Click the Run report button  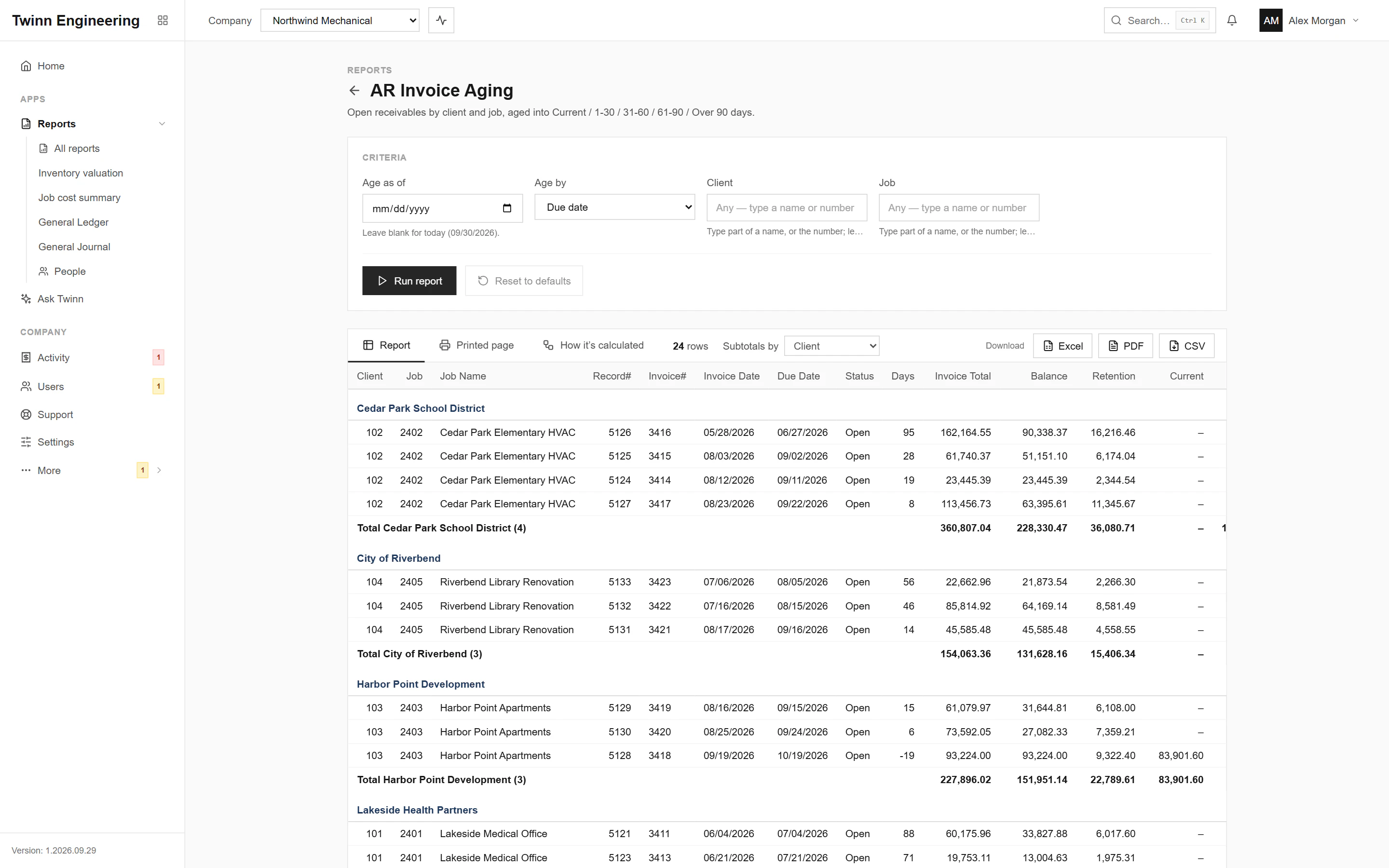tap(409, 281)
